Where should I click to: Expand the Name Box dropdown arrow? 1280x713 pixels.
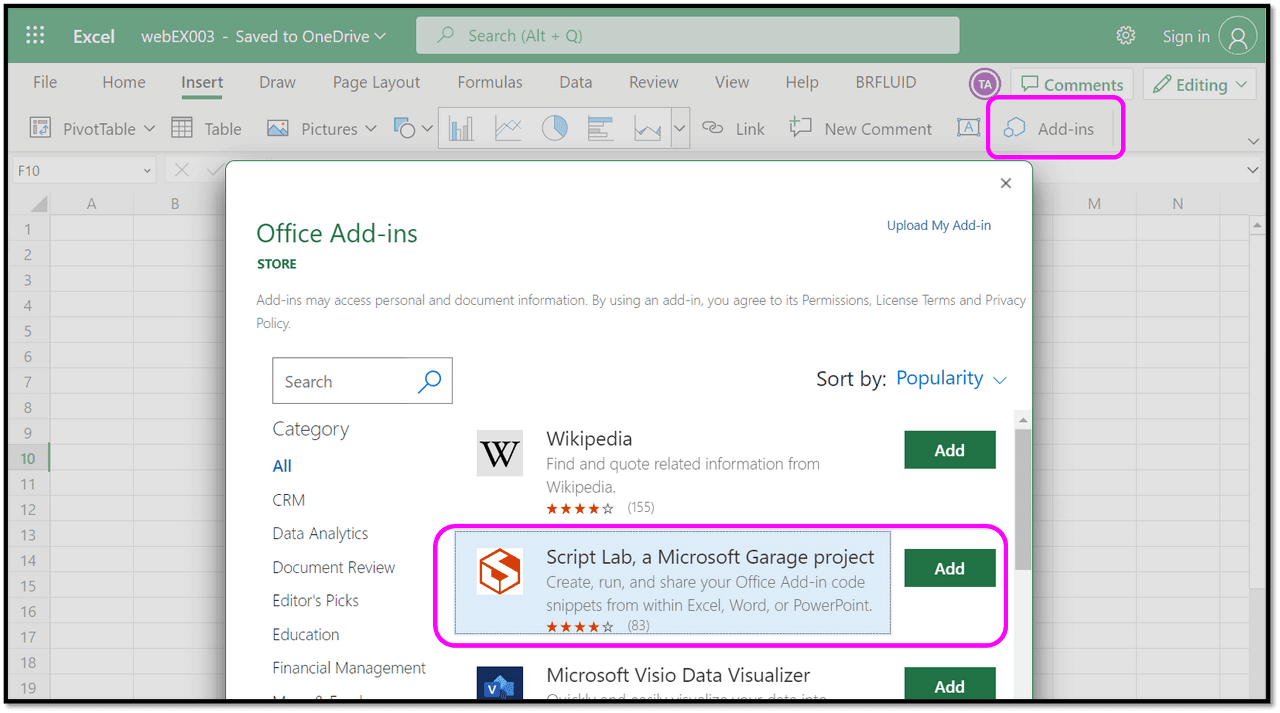147,171
